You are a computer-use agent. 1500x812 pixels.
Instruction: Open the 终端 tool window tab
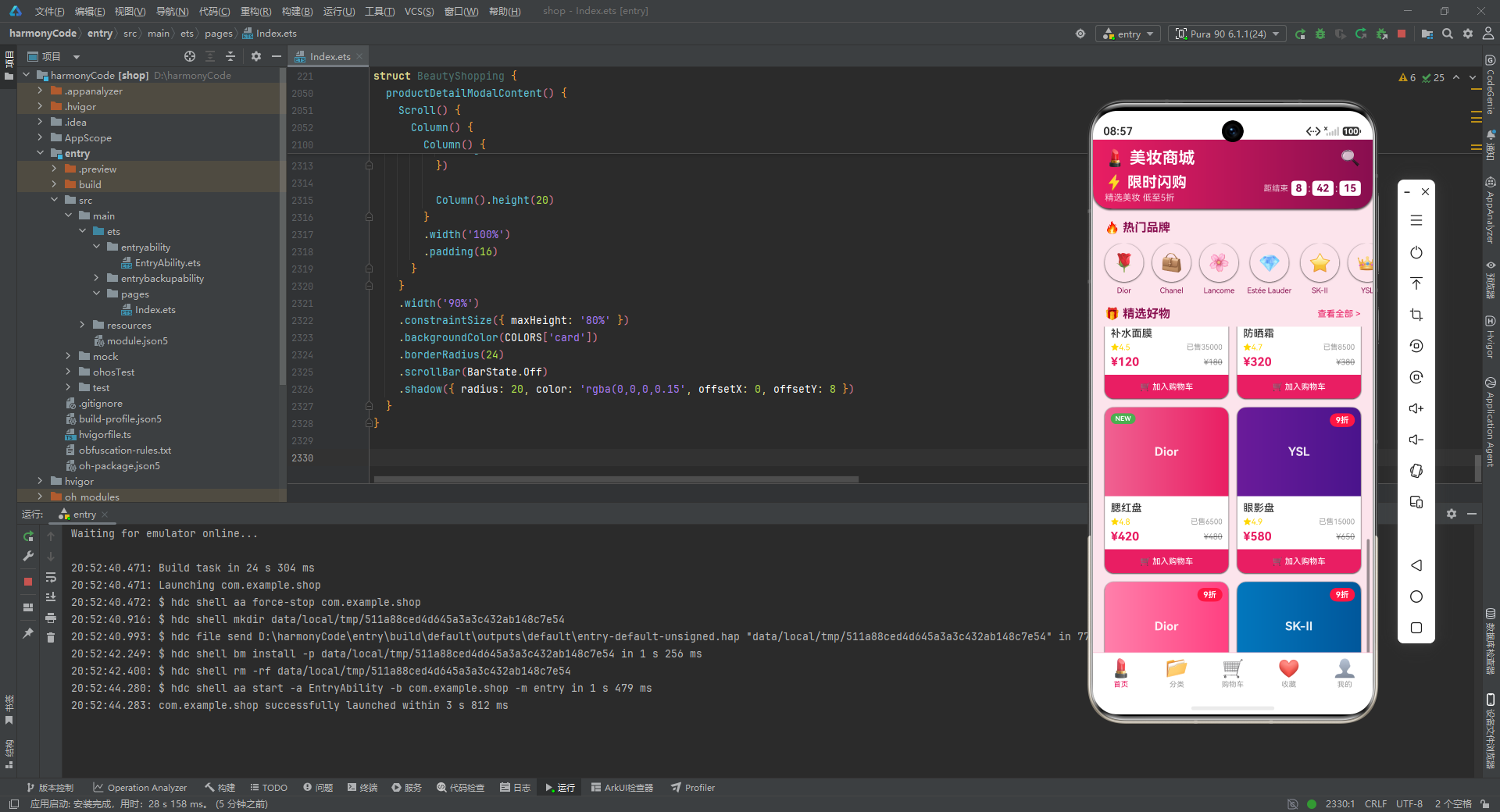362,788
